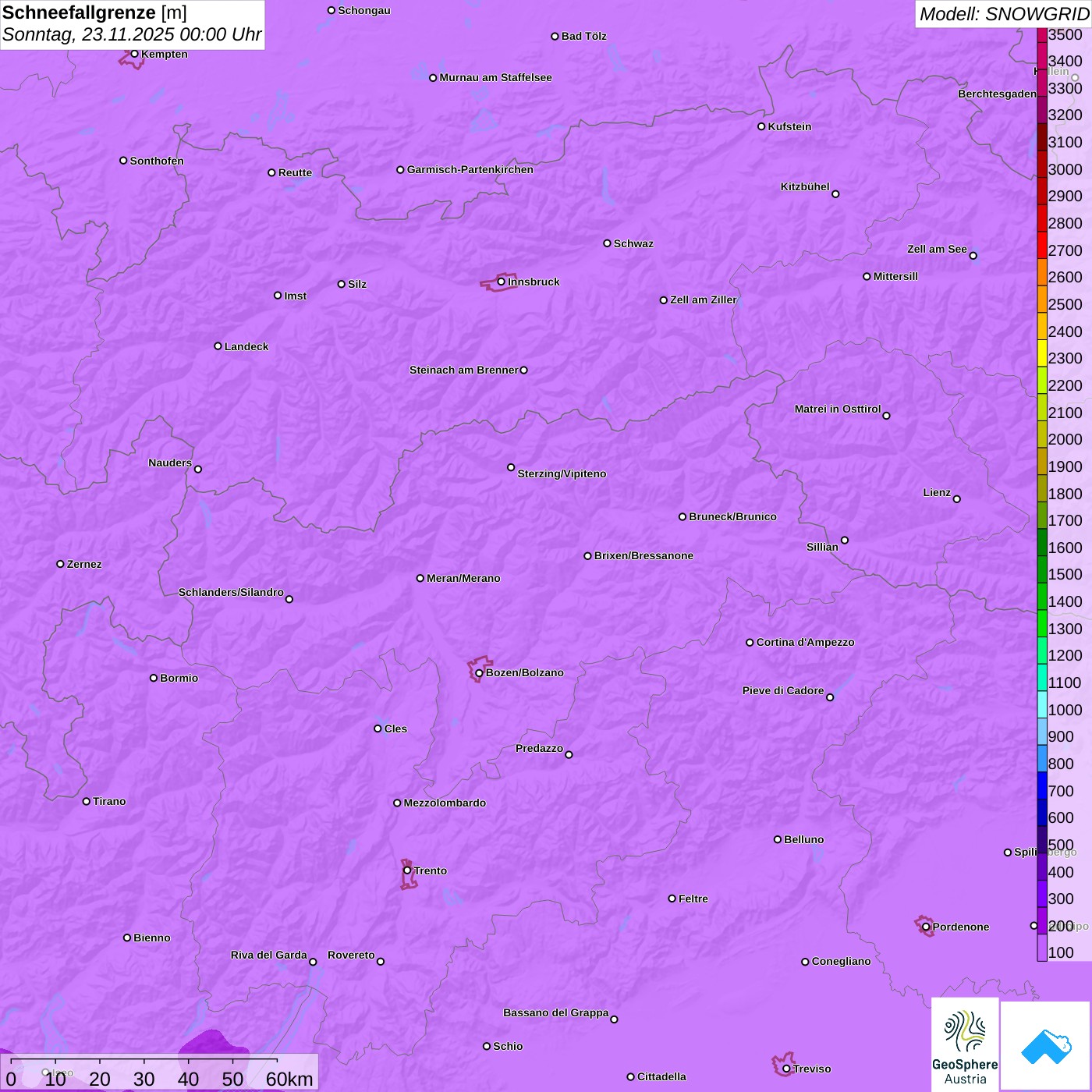The image size is (1092, 1092).
Task: Click the Sonthofen label
Action: pyautogui.click(x=157, y=161)
